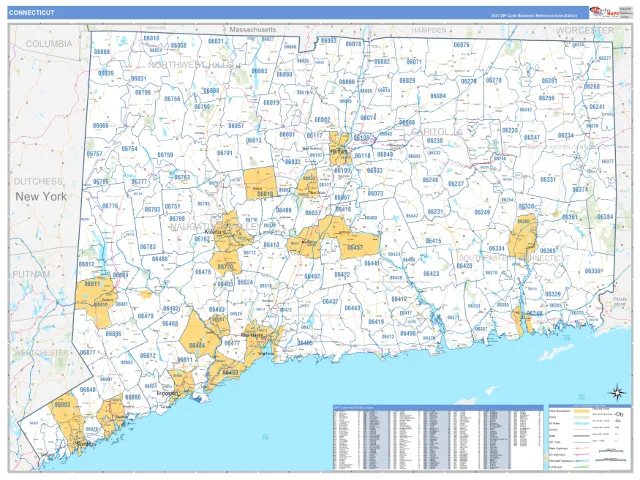Viewport: 640px width, 480px height.
Task: Click ZIP code 06238 label
Action: (x=435, y=140)
